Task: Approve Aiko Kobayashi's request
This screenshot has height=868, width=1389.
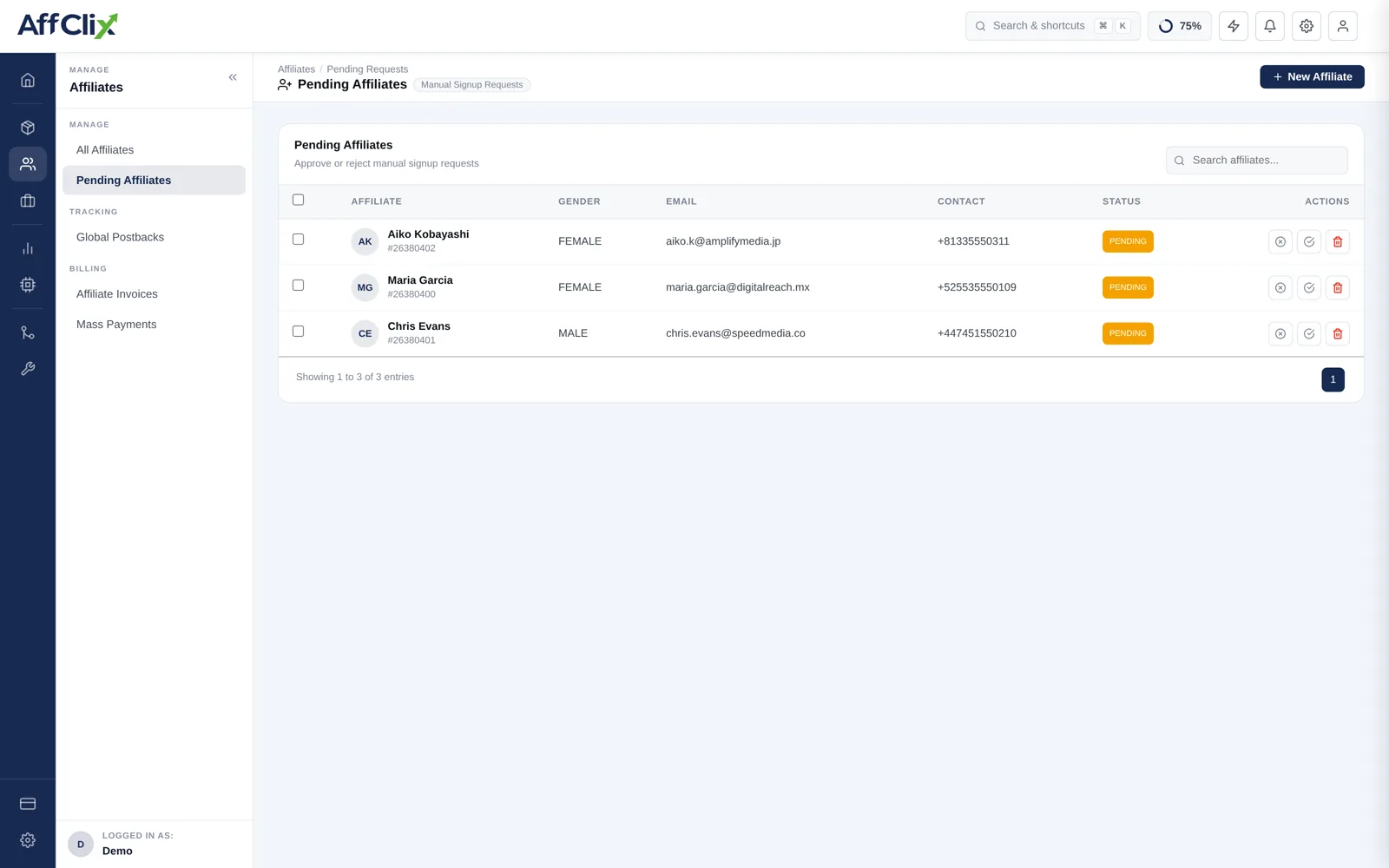Action: (1309, 242)
